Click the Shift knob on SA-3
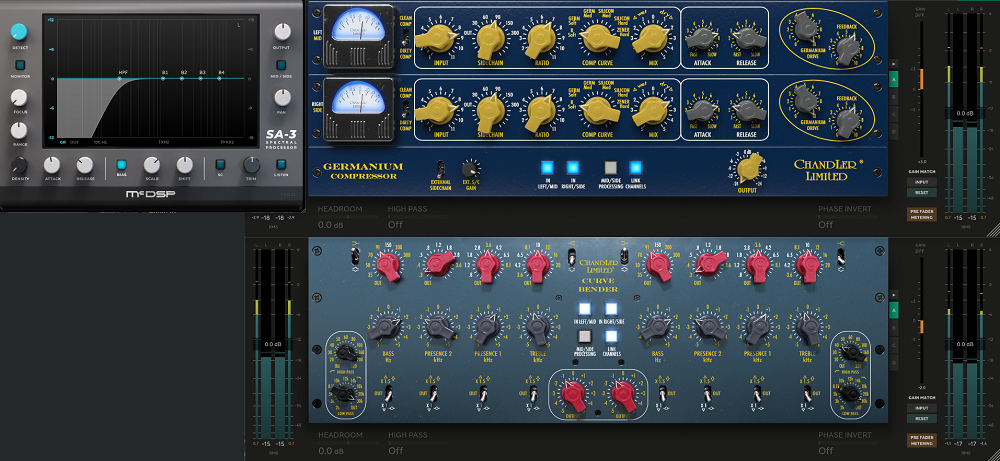1000x461 pixels. [185, 165]
